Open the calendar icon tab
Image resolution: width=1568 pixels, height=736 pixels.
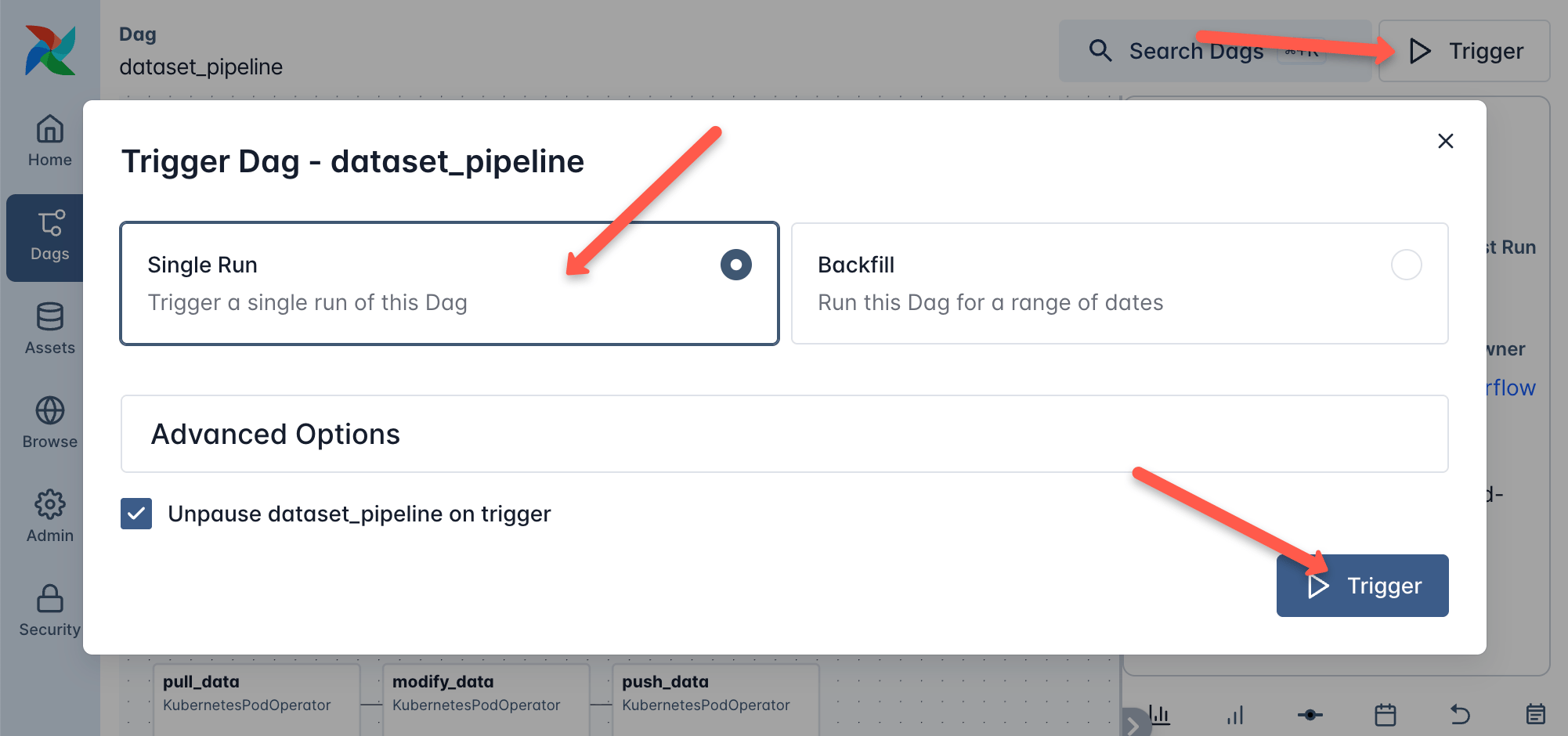pyautogui.click(x=1386, y=714)
